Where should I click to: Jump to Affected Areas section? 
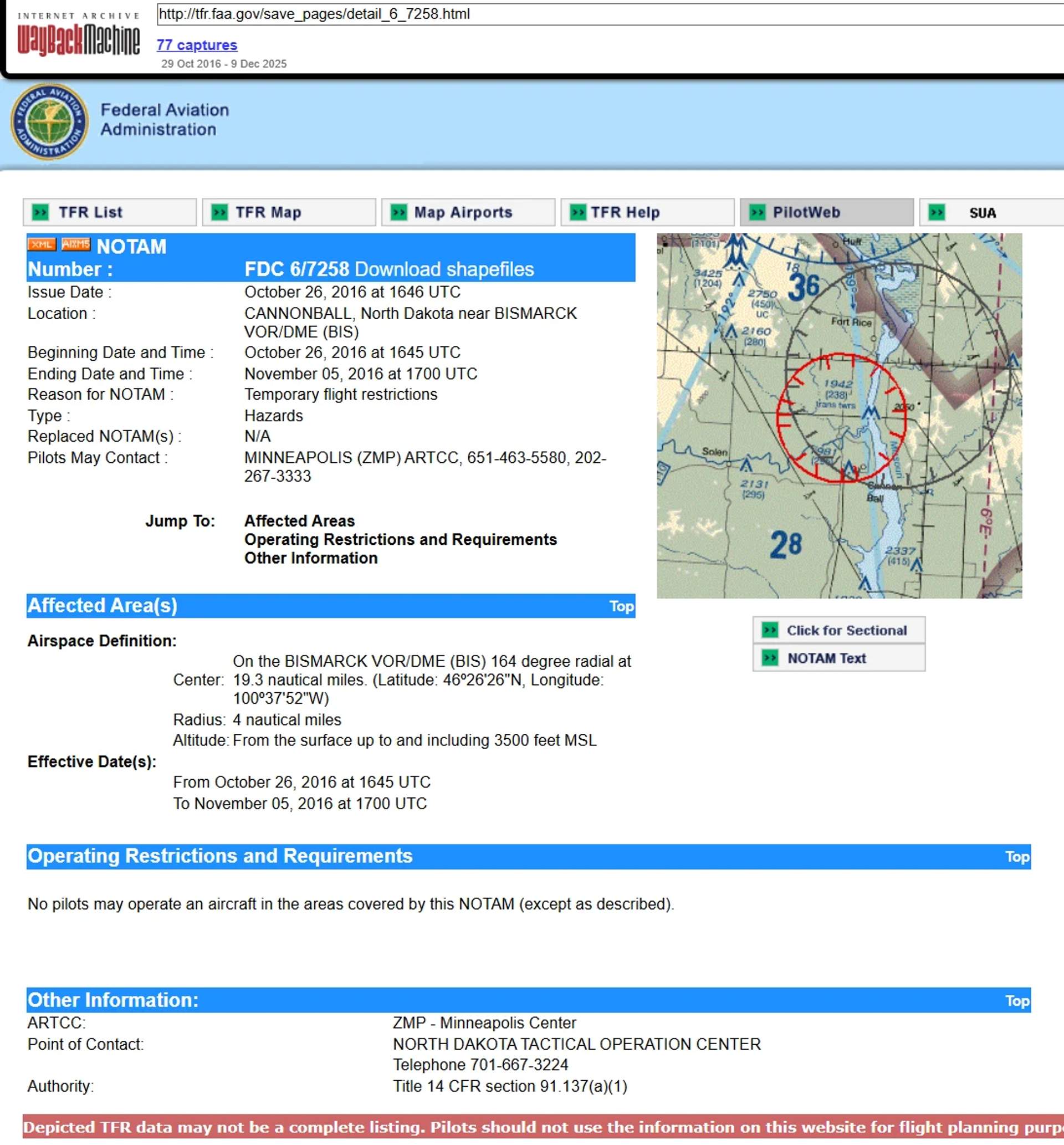pyautogui.click(x=299, y=521)
